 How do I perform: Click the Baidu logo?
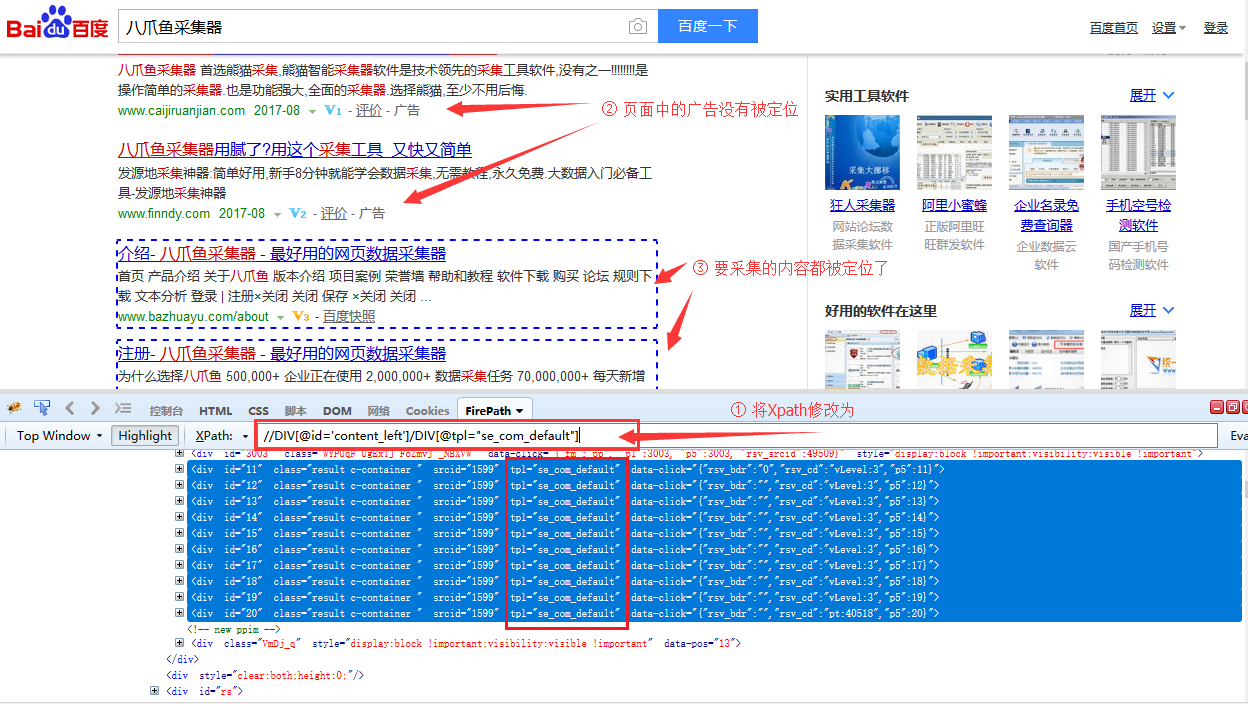pos(57,25)
